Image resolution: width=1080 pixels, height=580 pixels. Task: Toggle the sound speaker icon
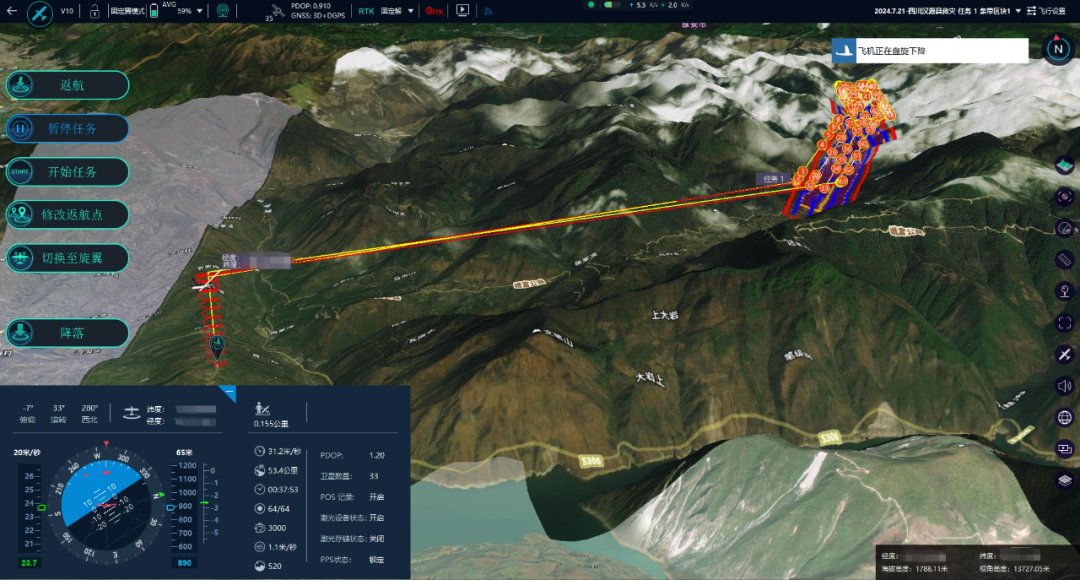(x=1064, y=386)
